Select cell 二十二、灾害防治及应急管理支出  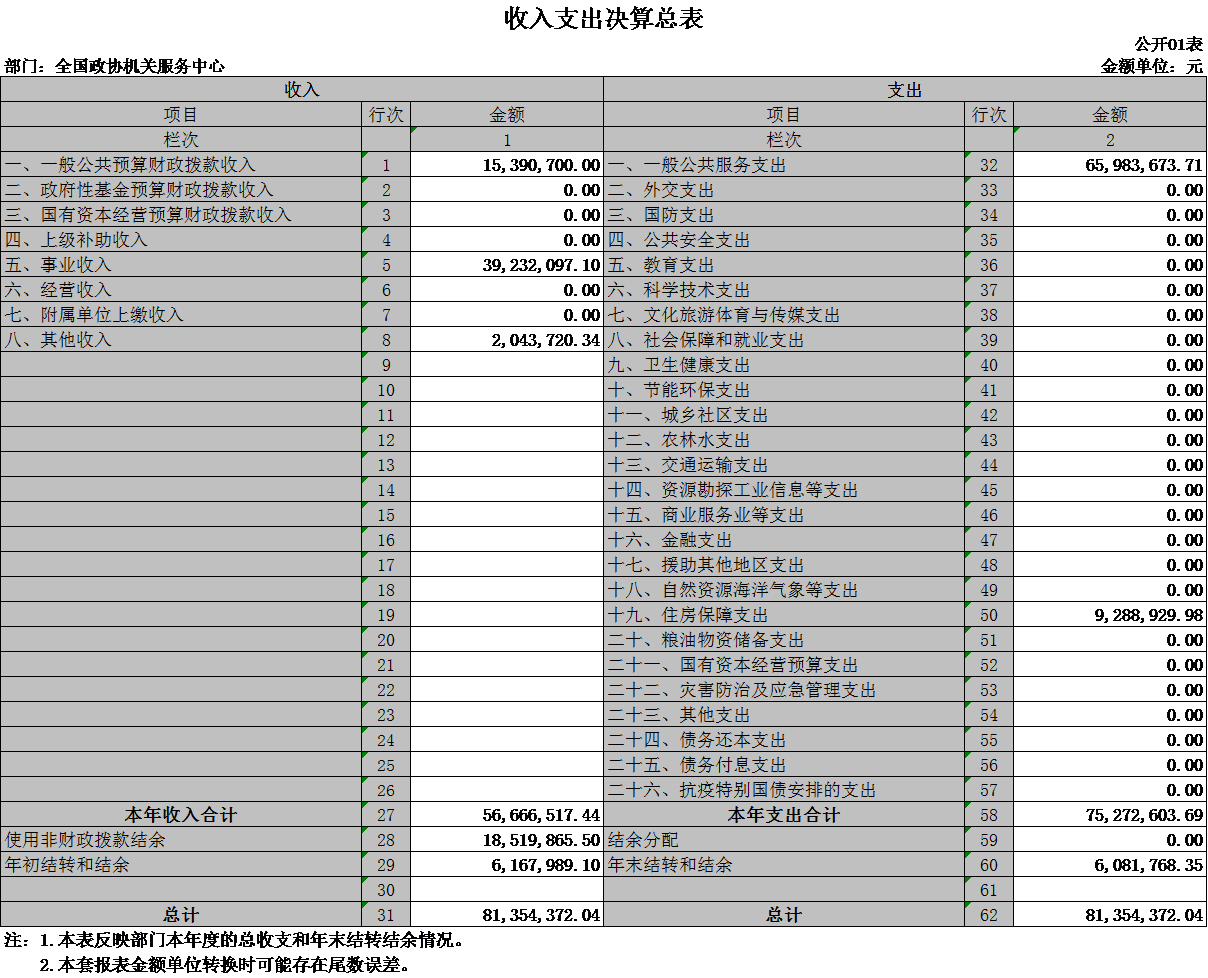[x=784, y=690]
